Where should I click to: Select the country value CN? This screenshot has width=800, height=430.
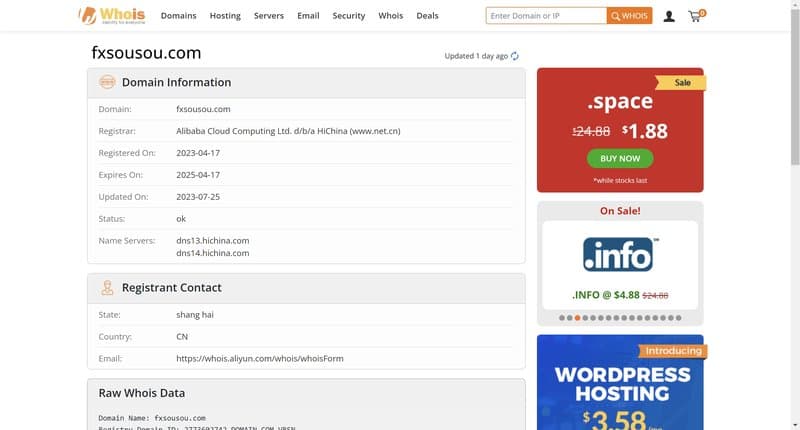(182, 337)
